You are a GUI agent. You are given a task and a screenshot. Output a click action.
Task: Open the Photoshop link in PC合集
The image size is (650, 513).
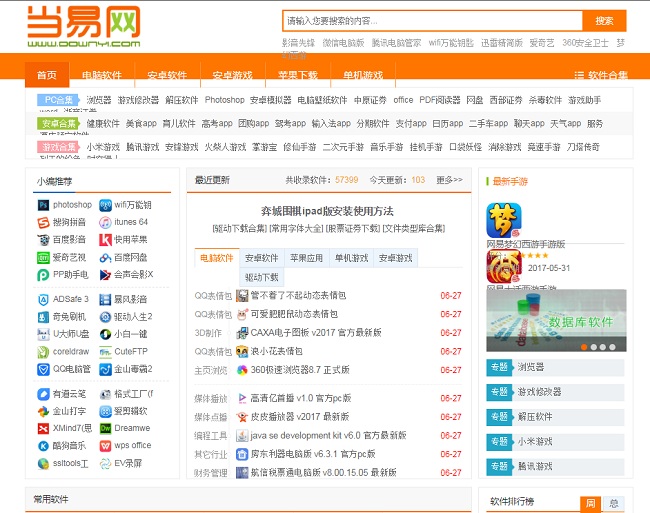pos(225,100)
